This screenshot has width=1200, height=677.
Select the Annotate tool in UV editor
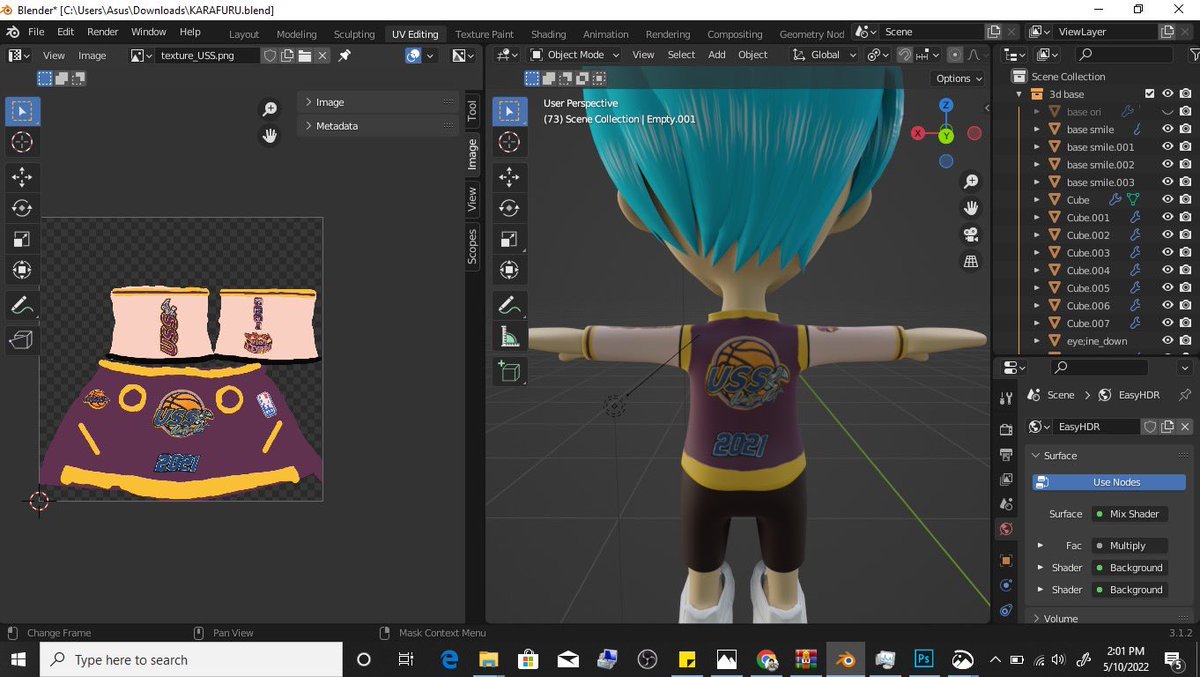[22, 306]
